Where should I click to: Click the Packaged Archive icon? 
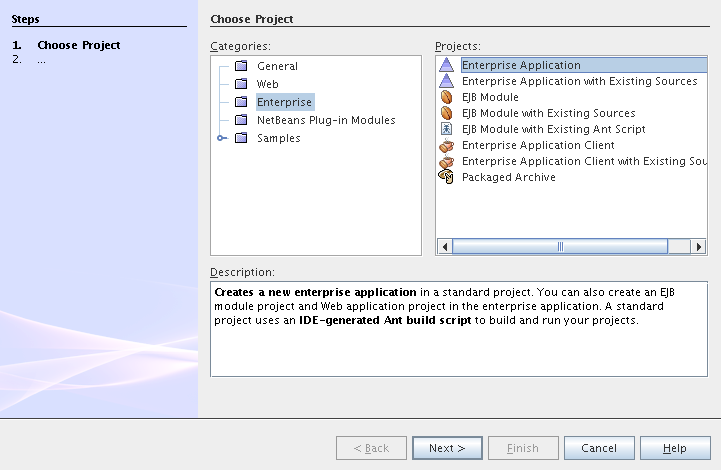[x=447, y=177]
